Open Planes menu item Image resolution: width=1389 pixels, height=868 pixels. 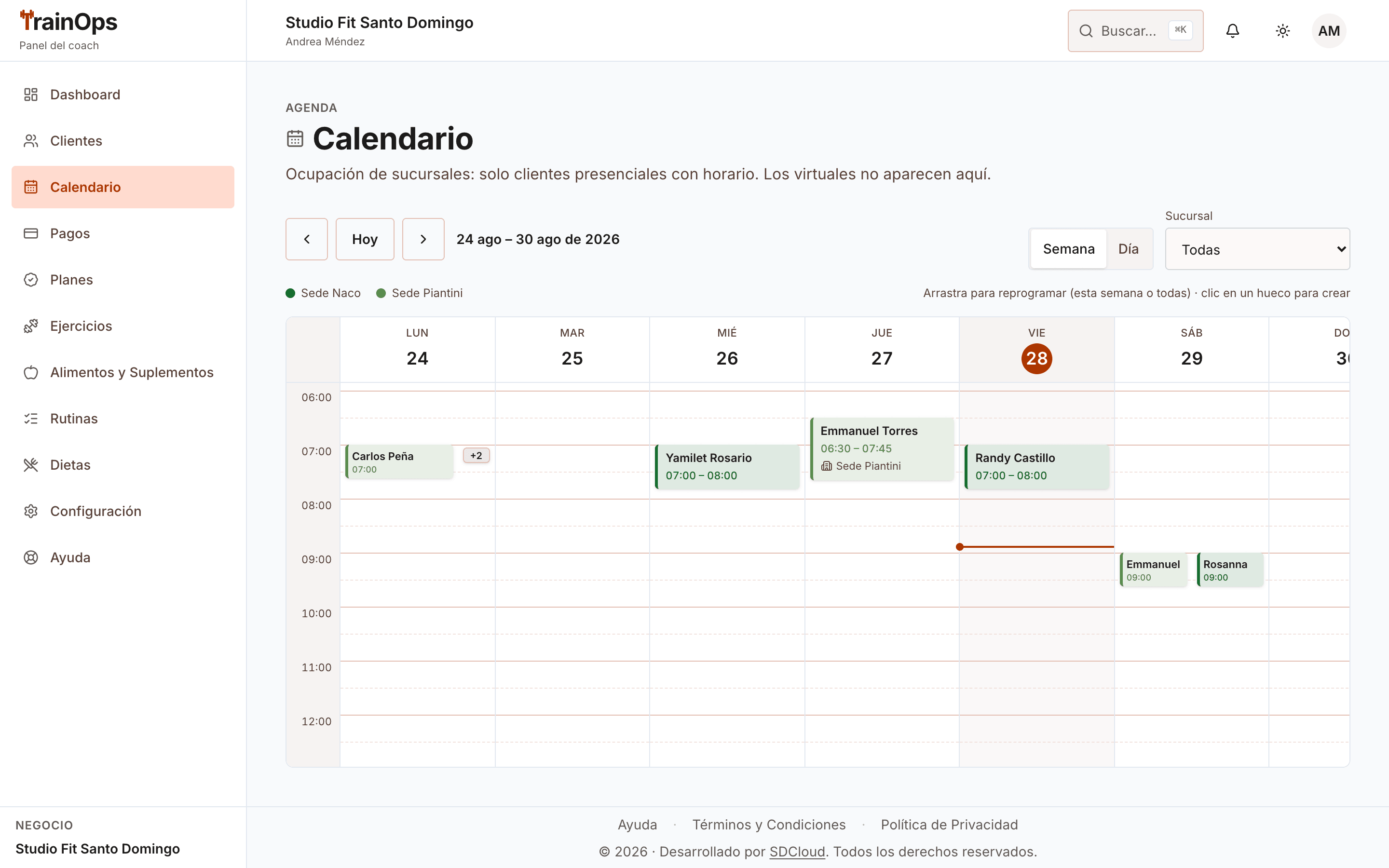[123, 280]
